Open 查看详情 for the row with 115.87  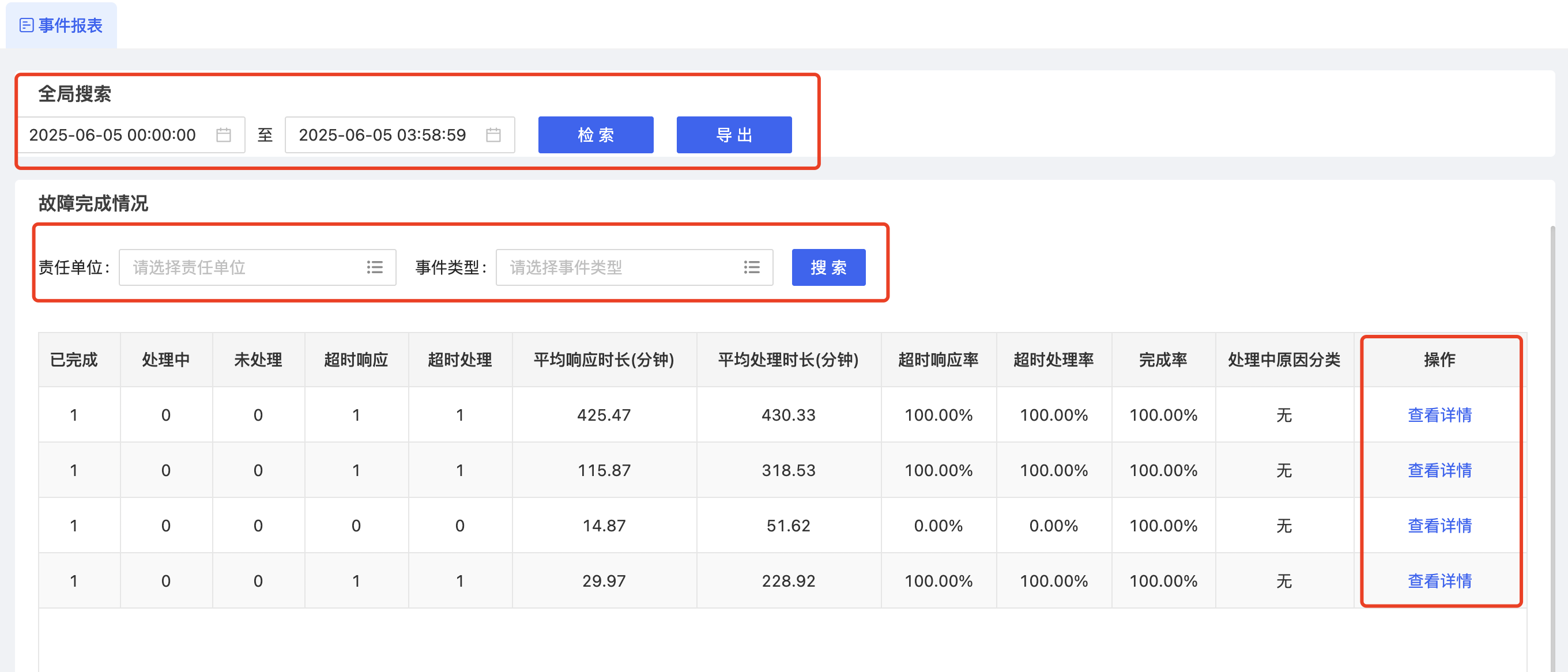point(1439,470)
